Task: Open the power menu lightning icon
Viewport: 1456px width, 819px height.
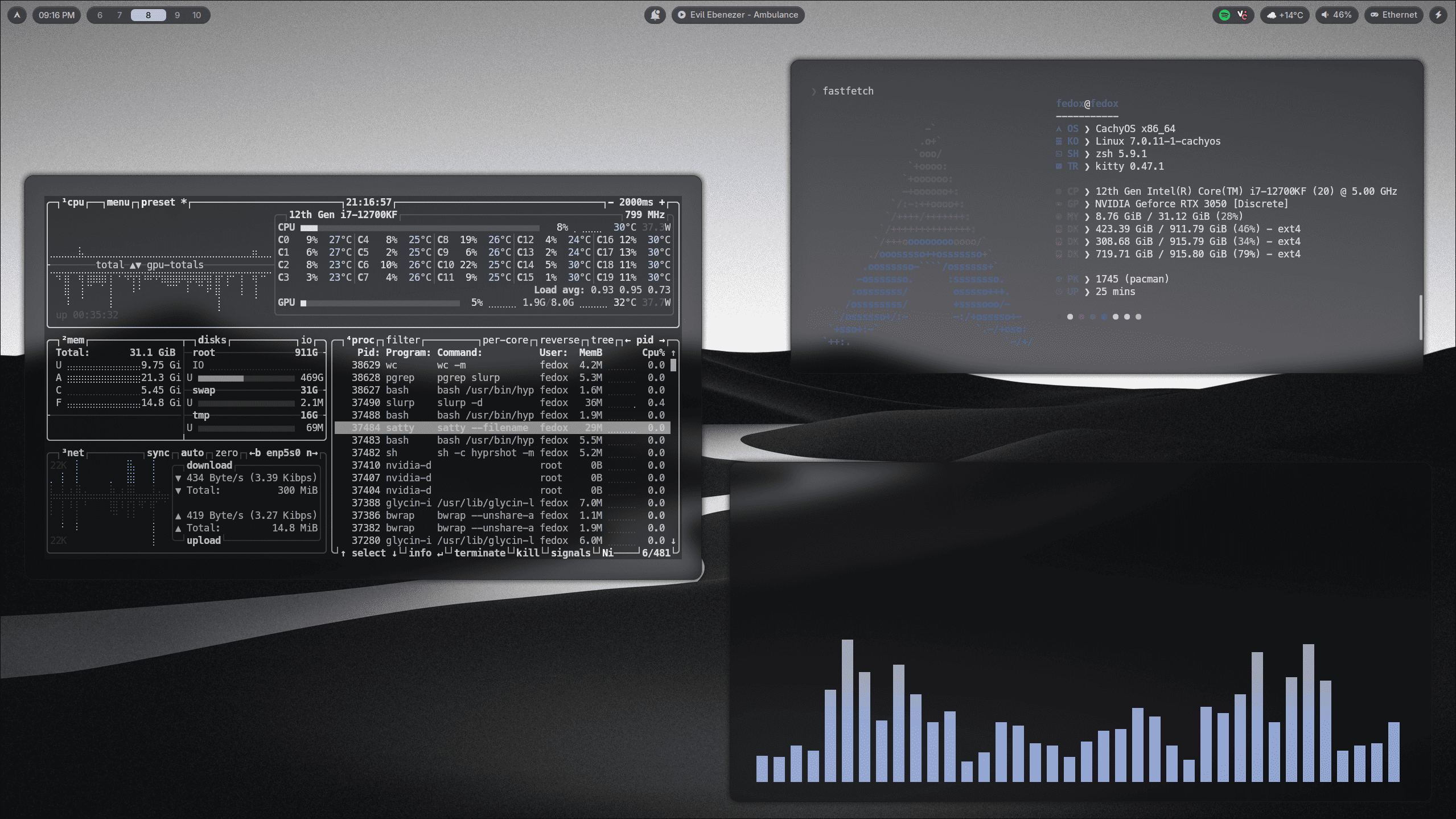Action: point(1438,15)
